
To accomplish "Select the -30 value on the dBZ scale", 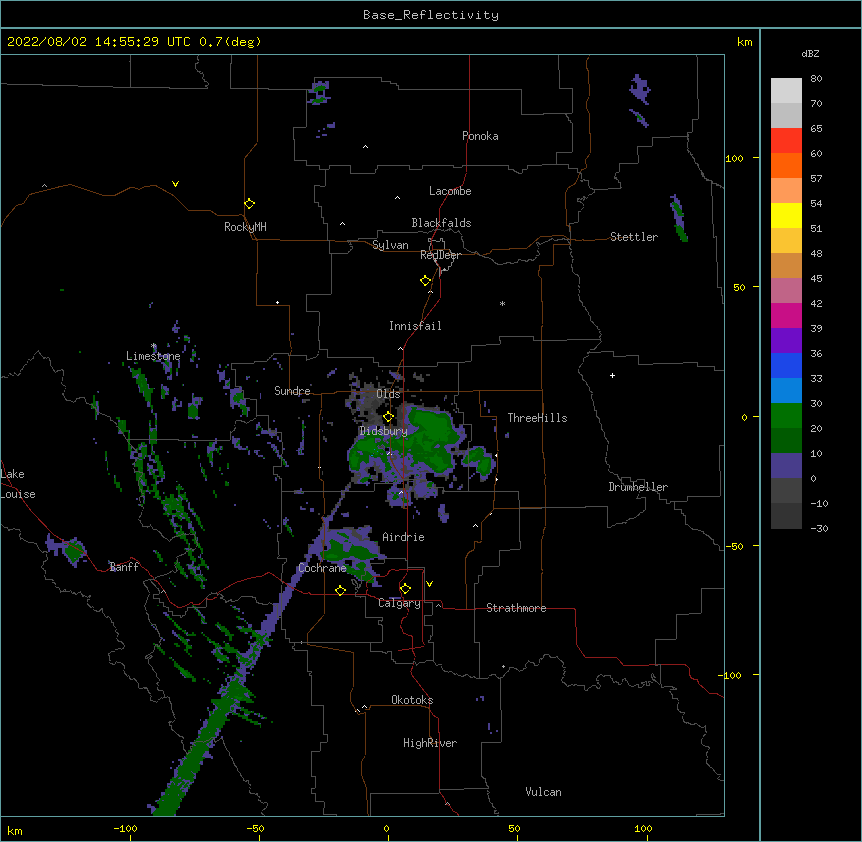I will (x=819, y=528).
